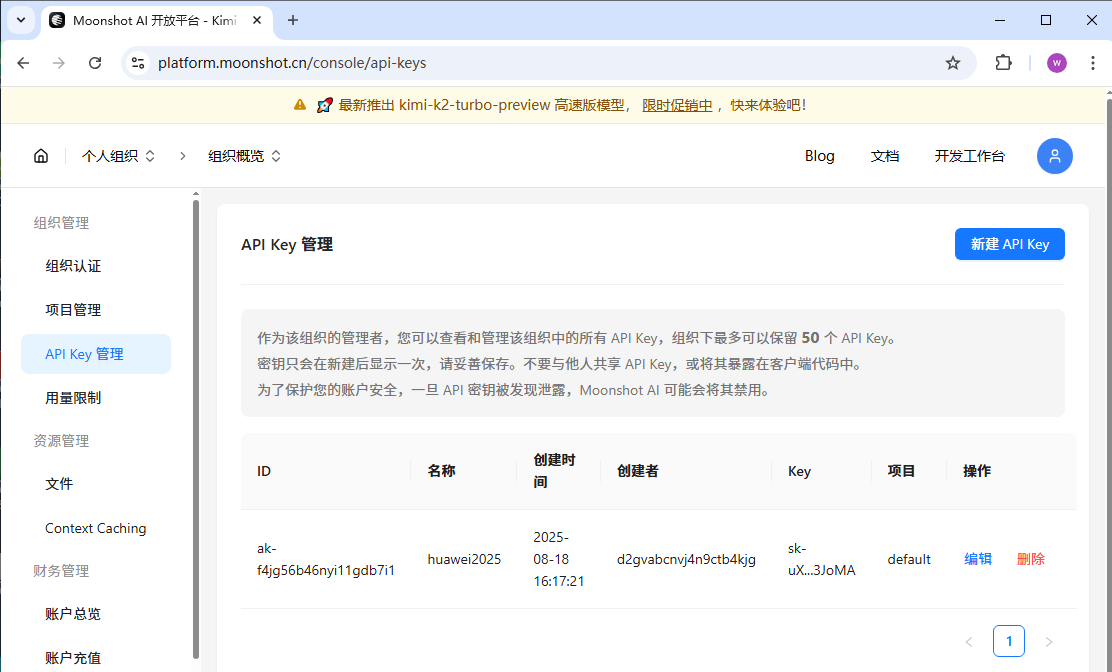The image size is (1112, 672).
Task: Click the previous page pagination arrow
Action: (x=969, y=642)
